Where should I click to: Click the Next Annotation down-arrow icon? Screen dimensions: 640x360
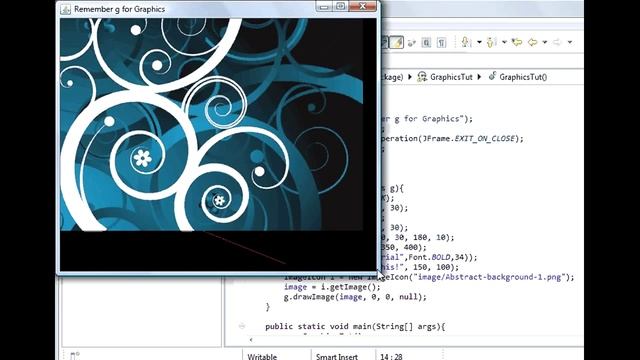pos(467,42)
